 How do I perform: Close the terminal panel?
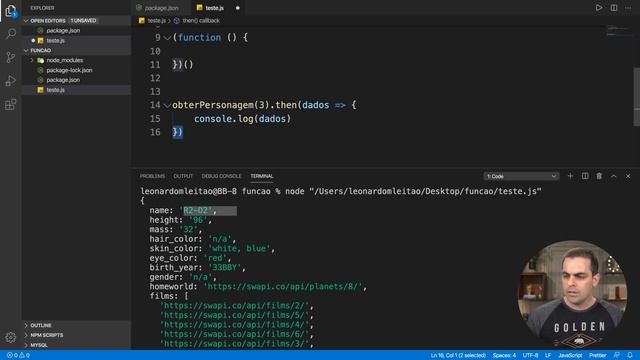coord(628,176)
